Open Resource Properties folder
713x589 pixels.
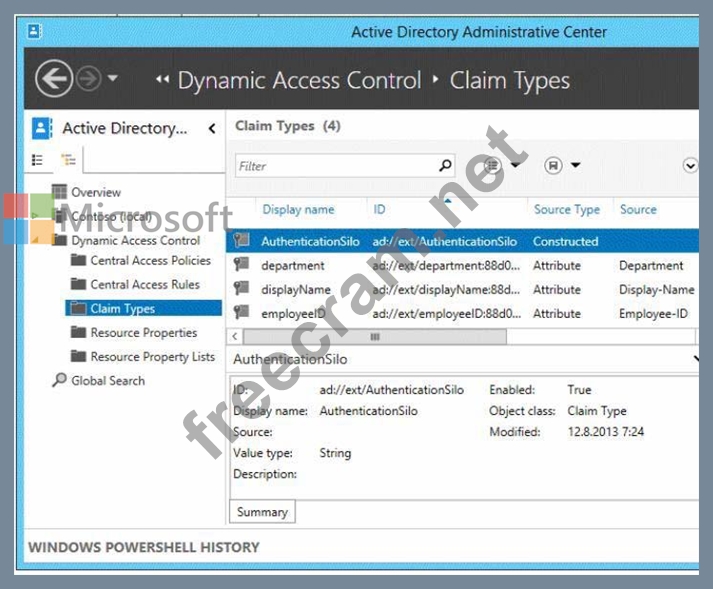click(x=144, y=332)
